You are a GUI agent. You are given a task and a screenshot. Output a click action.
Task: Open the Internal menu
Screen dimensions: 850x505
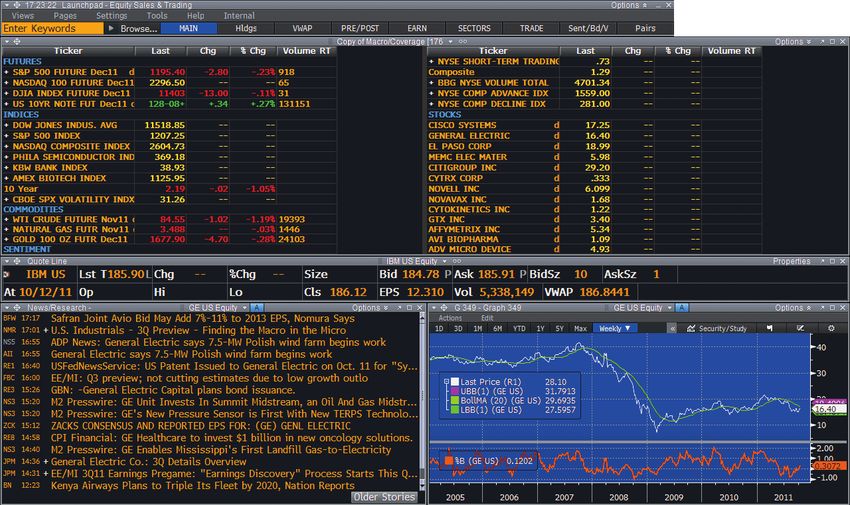(x=239, y=16)
